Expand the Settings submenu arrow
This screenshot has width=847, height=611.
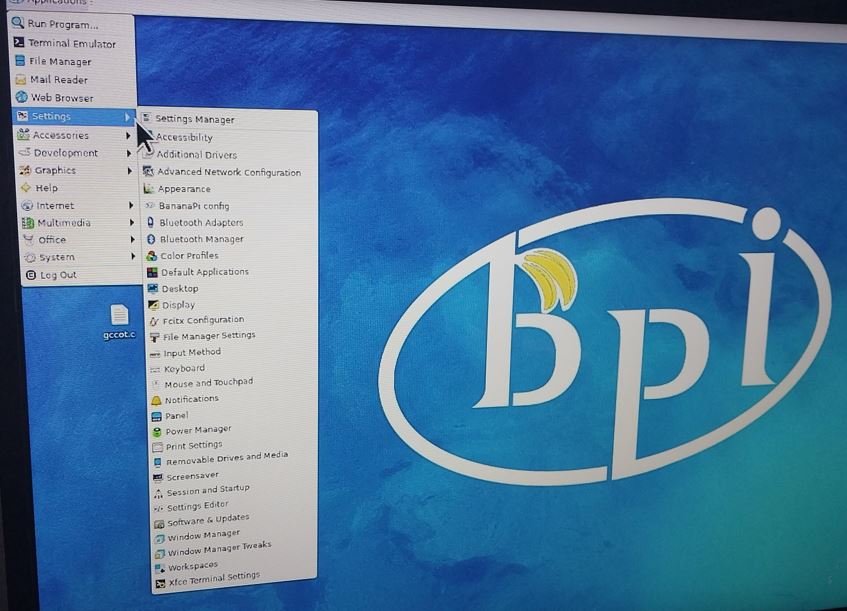(x=127, y=117)
